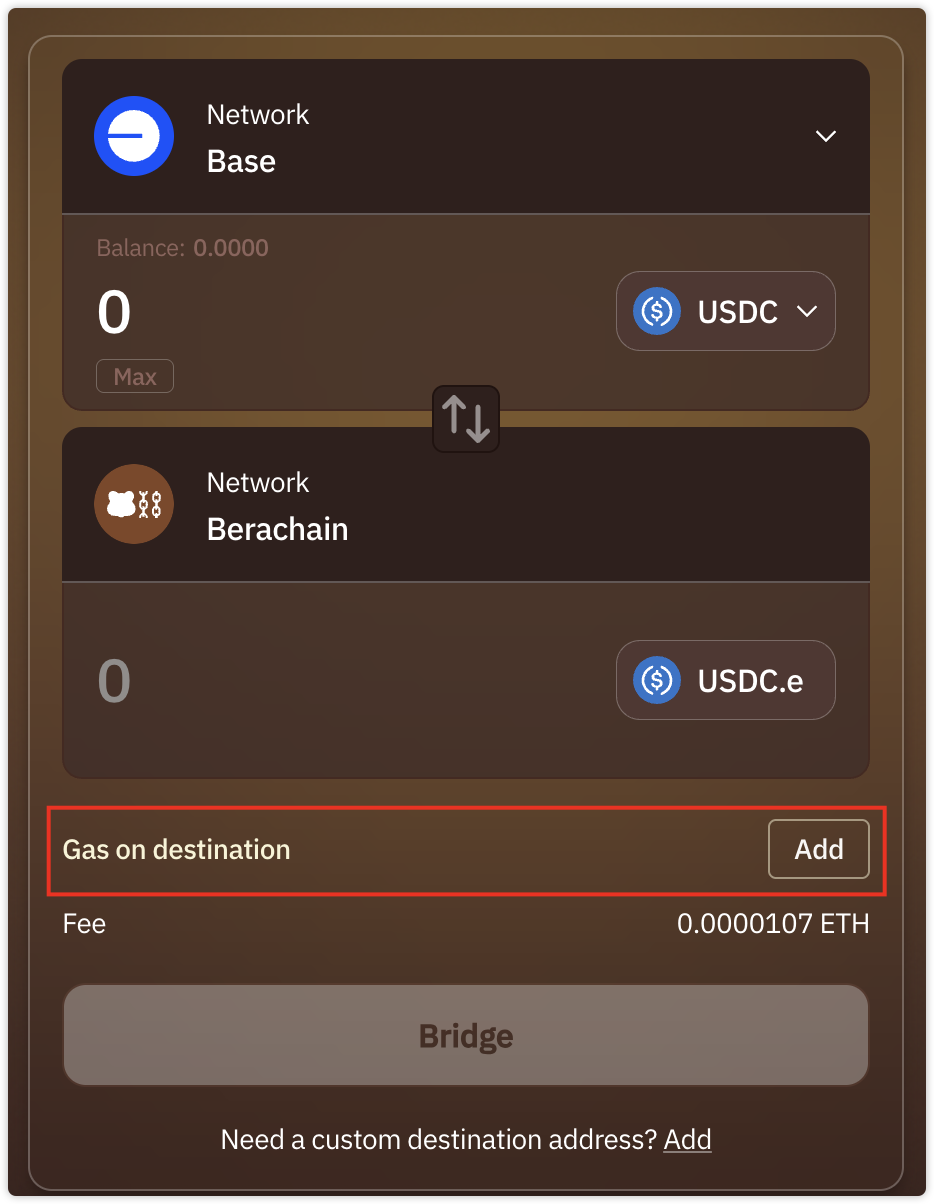The height and width of the screenshot is (1204, 934).
Task: Click the Balance 0.0000 label
Action: click(182, 248)
